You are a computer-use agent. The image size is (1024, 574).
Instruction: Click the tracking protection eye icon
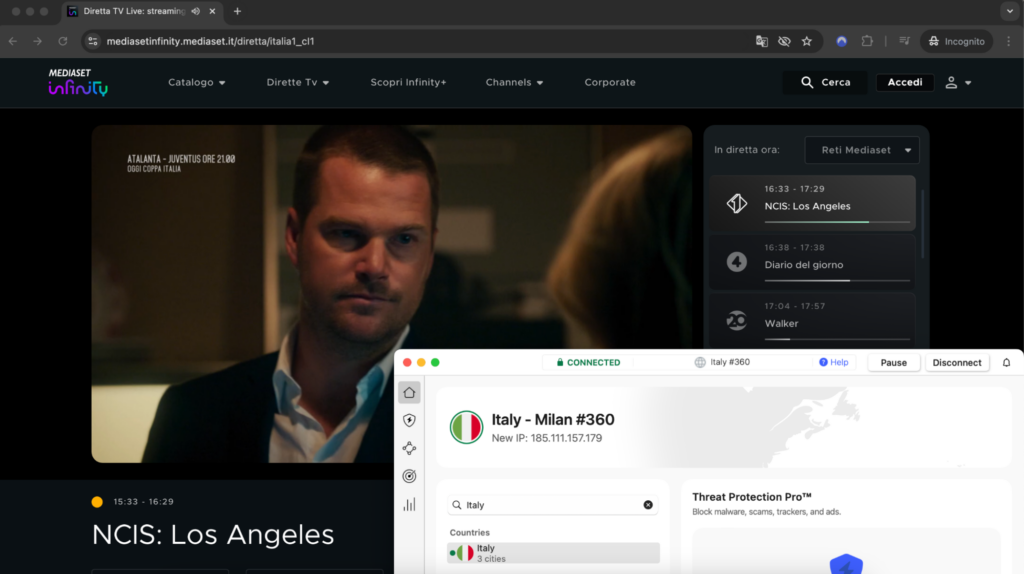(784, 41)
